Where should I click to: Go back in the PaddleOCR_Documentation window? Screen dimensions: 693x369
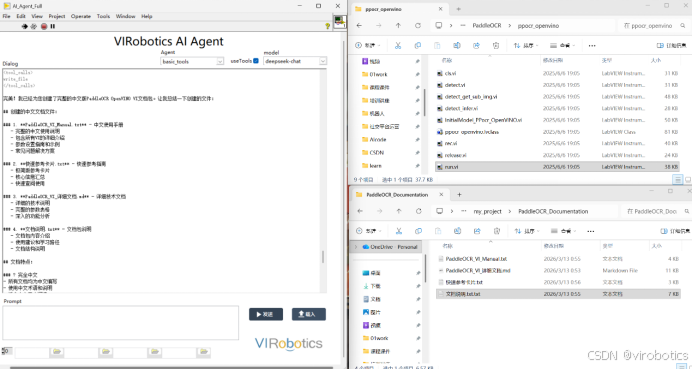(x=360, y=211)
